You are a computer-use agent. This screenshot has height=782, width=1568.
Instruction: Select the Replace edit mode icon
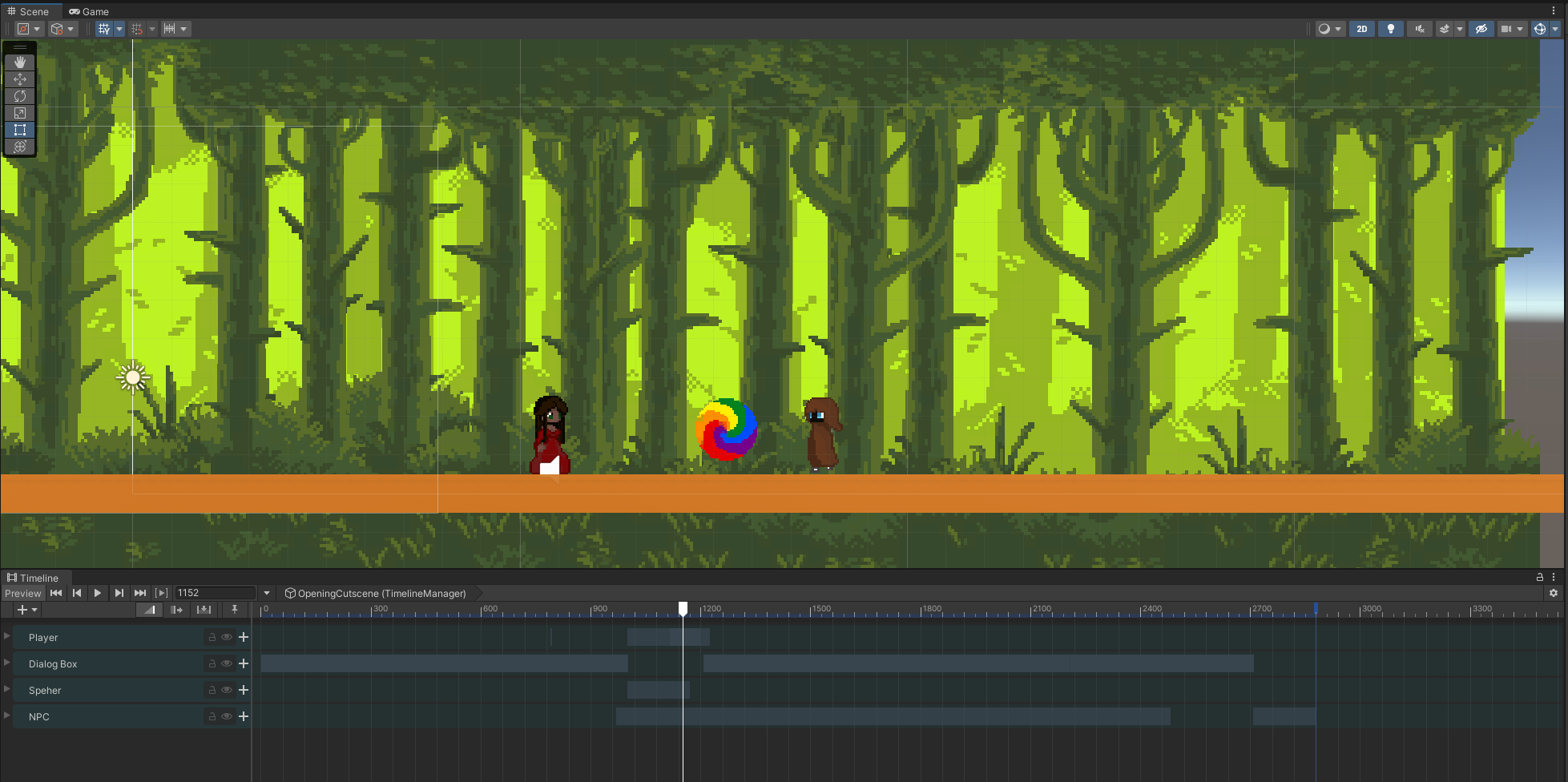204,610
